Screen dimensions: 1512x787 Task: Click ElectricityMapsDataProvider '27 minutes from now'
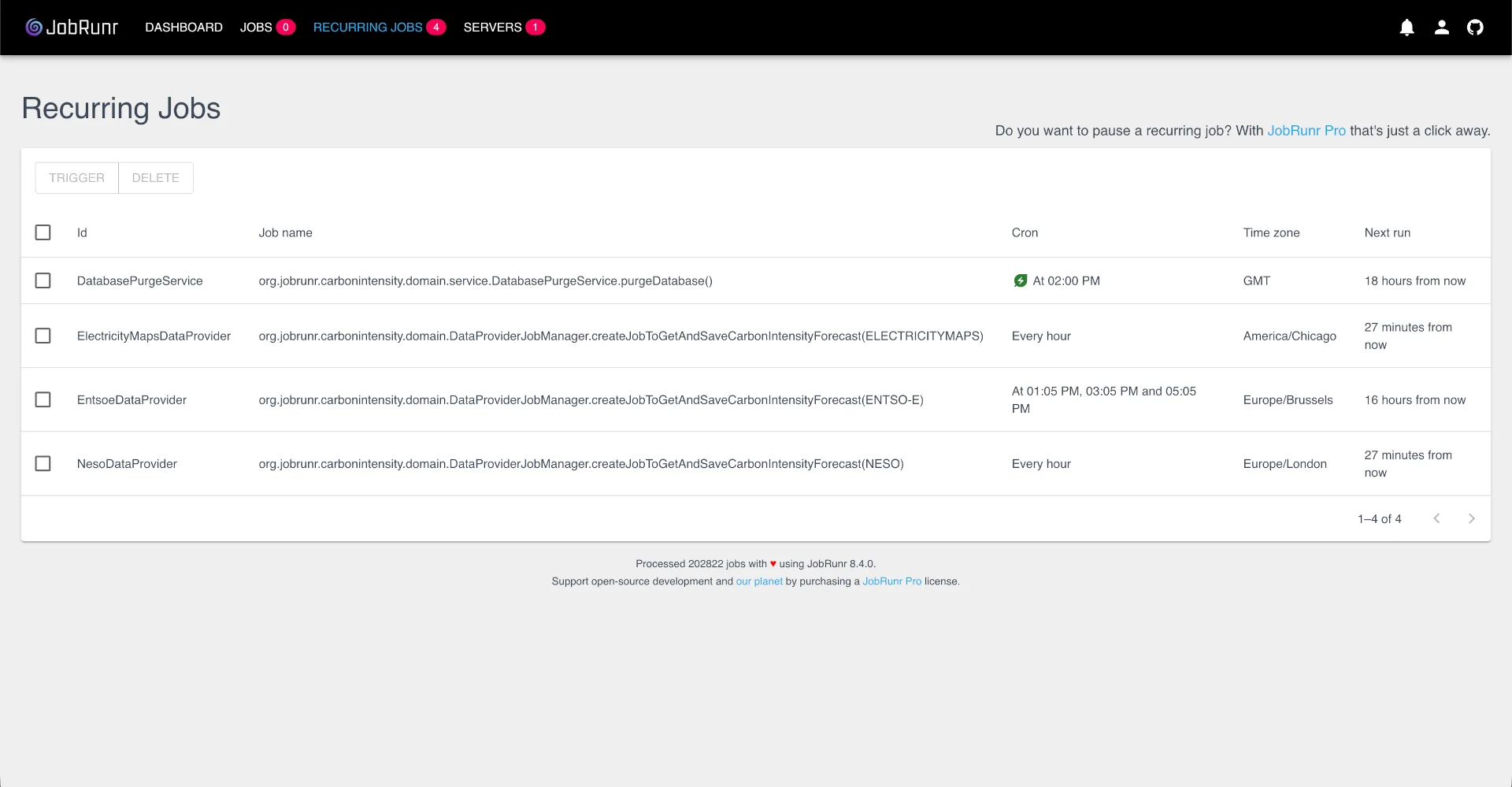[x=1408, y=336]
